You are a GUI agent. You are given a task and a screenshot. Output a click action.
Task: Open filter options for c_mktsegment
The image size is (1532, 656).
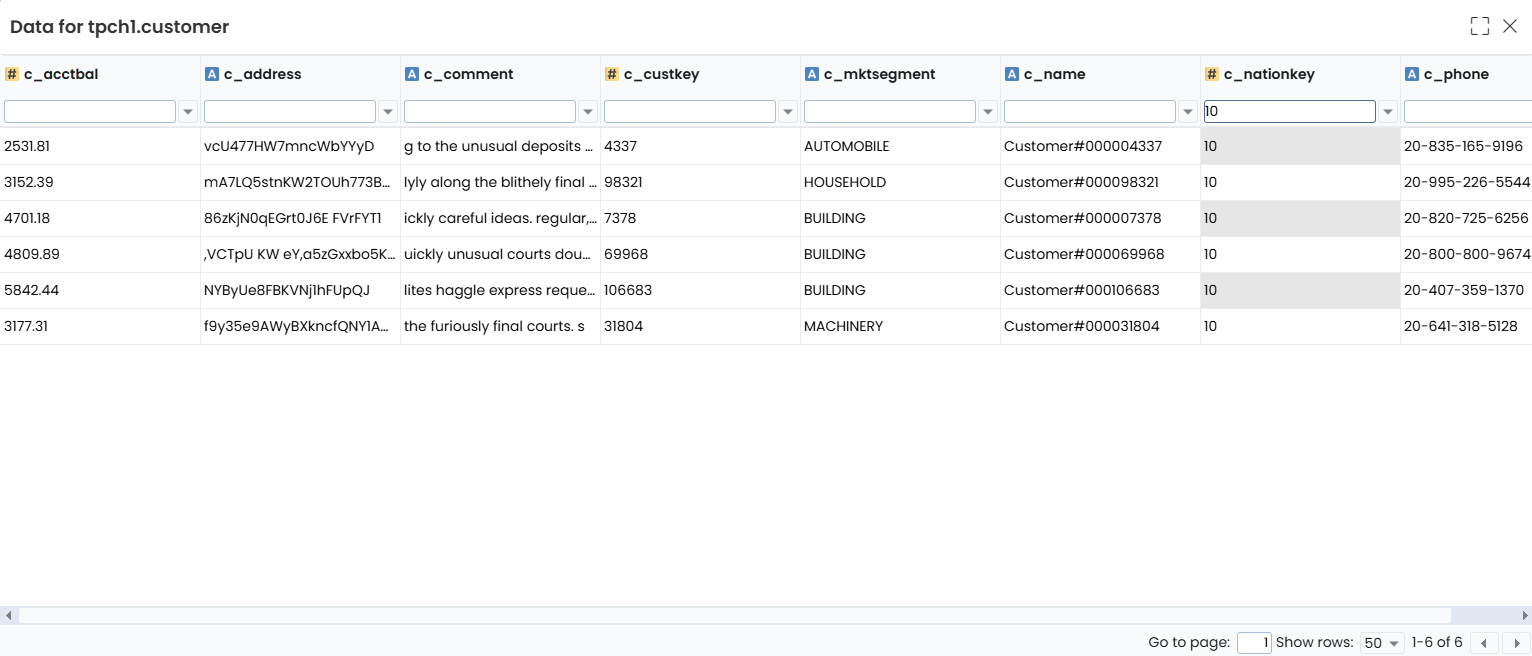click(x=988, y=112)
